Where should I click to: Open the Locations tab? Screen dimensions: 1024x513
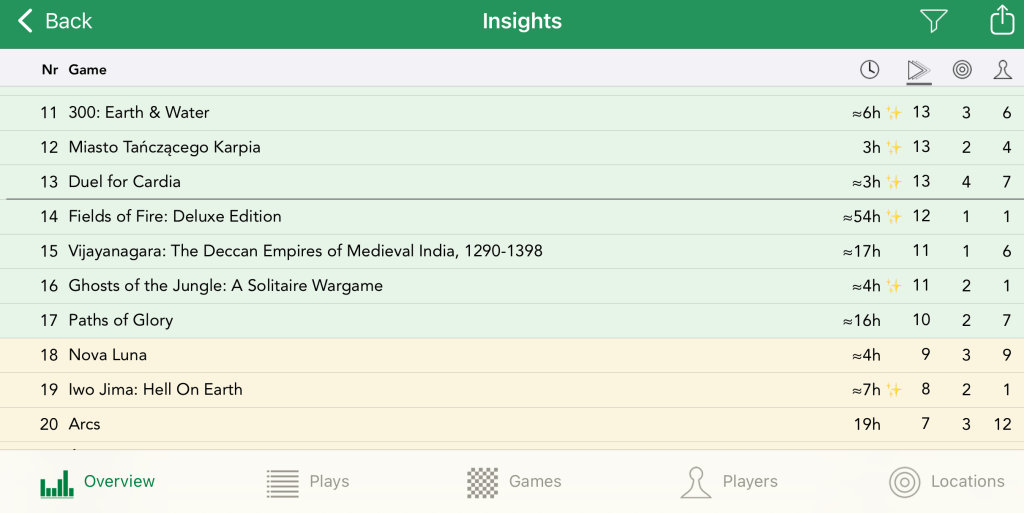[946, 482]
